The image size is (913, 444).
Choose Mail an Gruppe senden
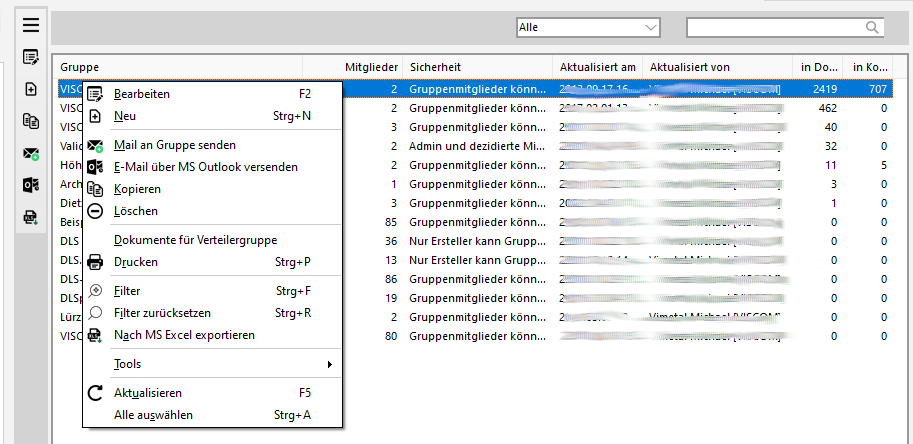coord(213,145)
